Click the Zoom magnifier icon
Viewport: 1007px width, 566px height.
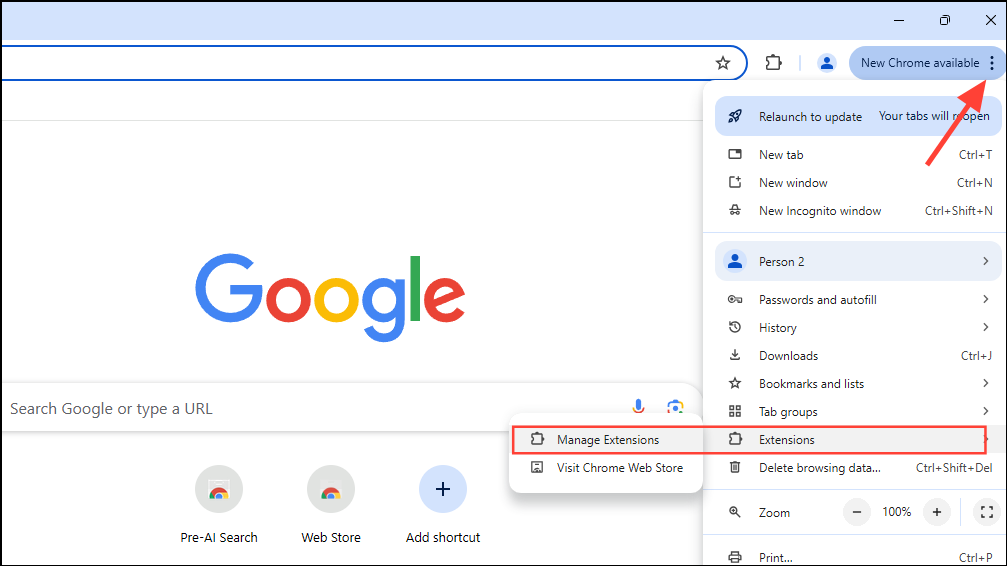click(735, 512)
